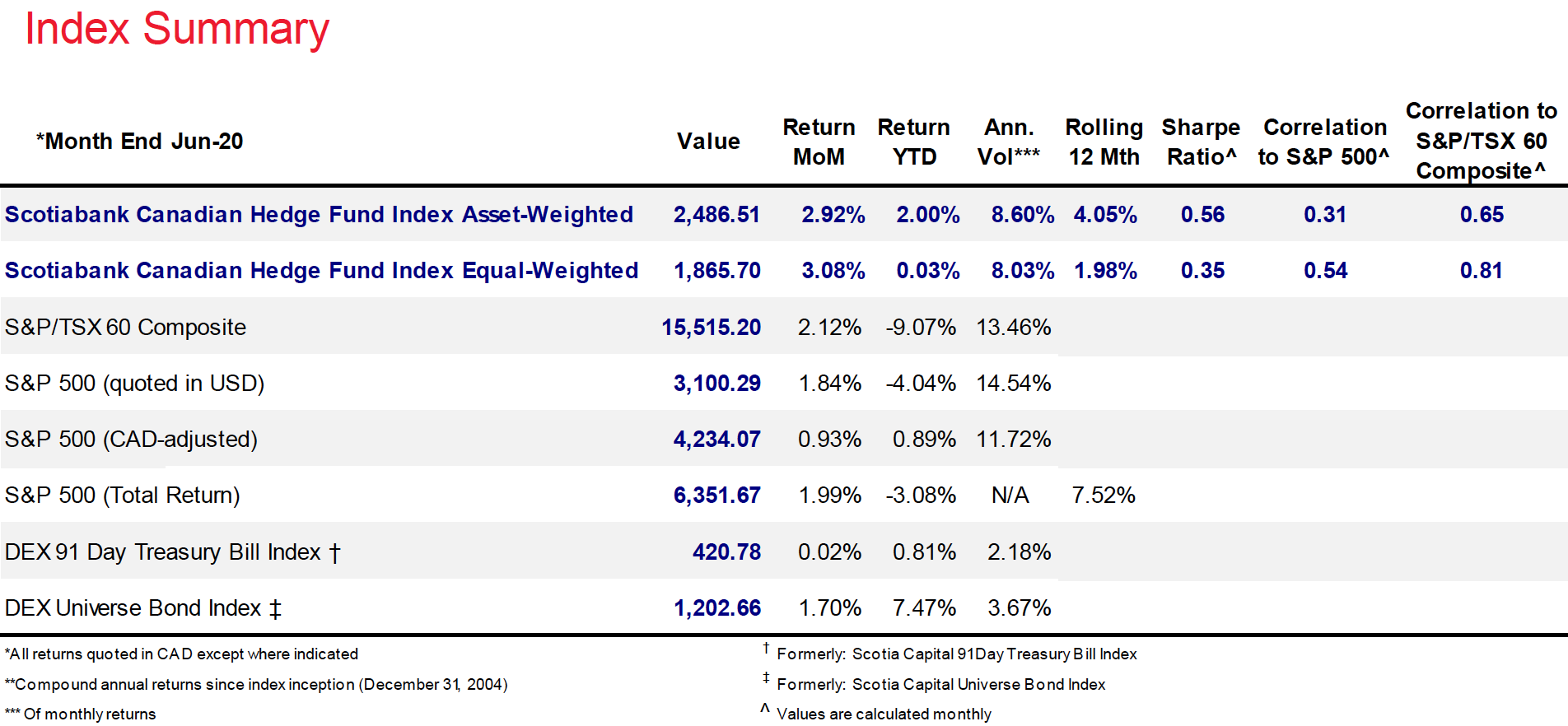Select the 15,515.20 value cell
This screenshot has height=726, width=1568.
pyautogui.click(x=711, y=328)
